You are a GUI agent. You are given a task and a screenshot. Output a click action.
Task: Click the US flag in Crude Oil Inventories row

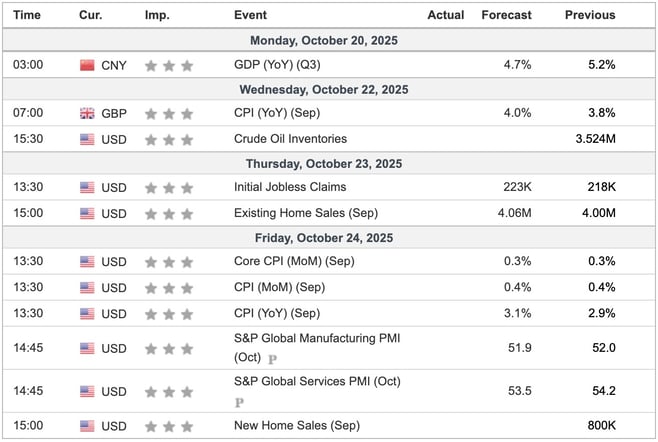tap(87, 139)
